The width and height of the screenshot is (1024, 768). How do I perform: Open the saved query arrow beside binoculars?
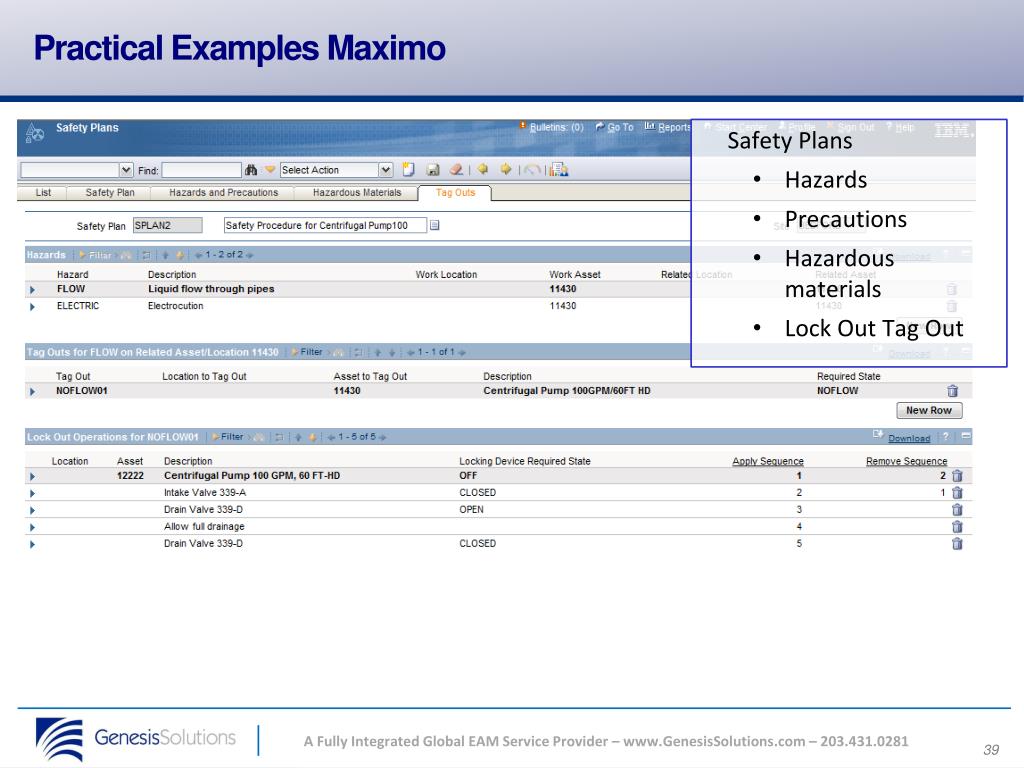click(270, 170)
